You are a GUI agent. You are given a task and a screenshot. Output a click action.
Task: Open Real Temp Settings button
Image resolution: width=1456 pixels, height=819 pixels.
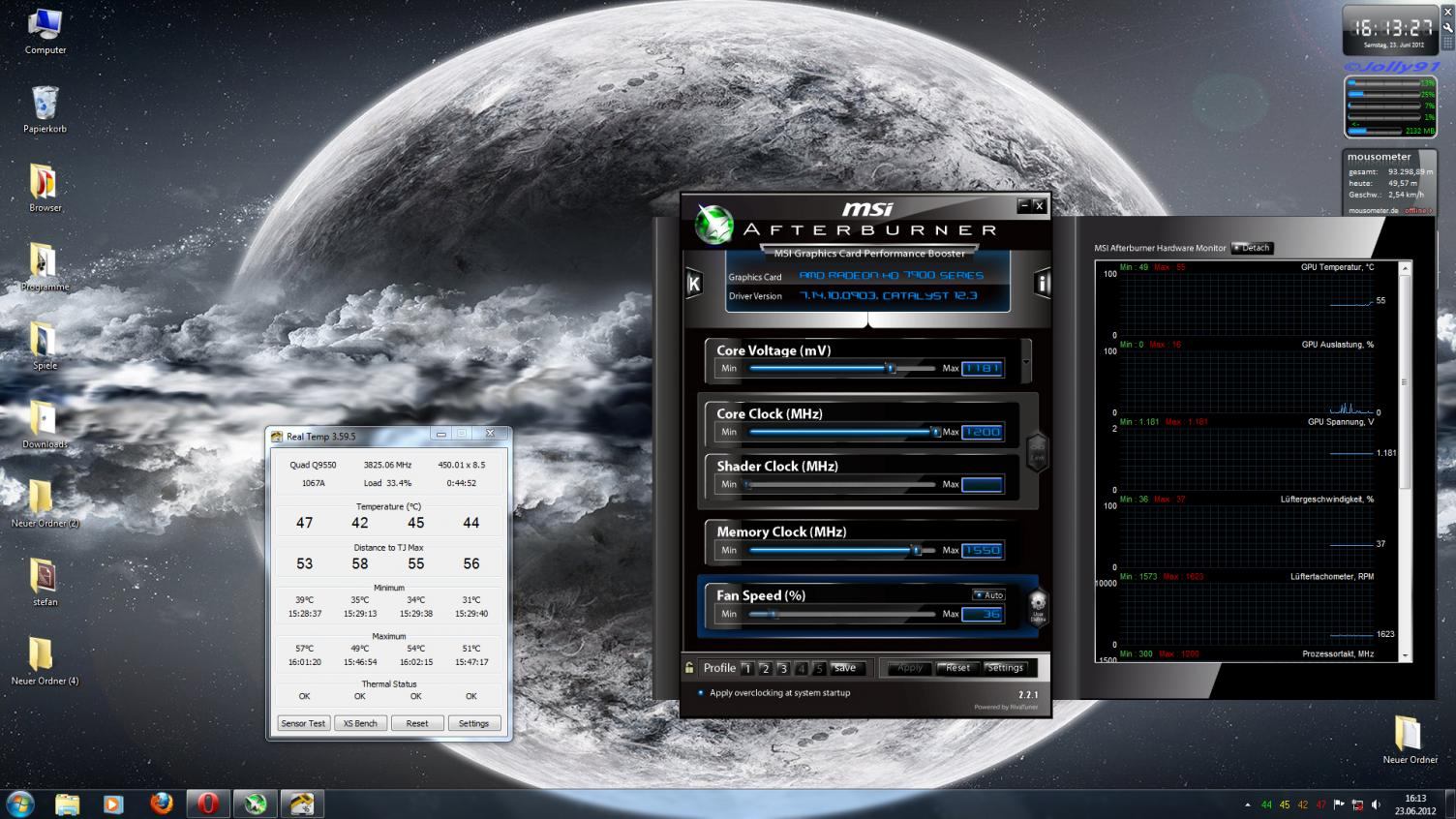click(473, 723)
